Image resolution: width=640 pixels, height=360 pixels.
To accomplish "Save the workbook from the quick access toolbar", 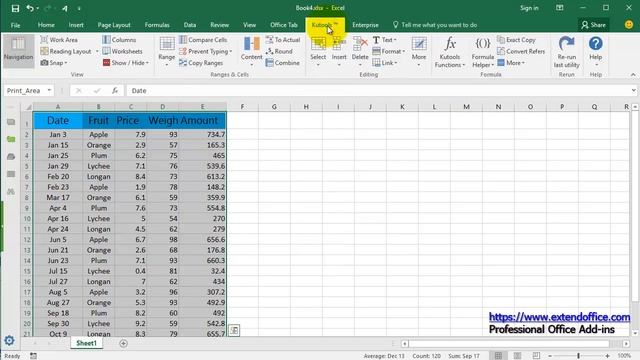I will (x=15, y=8).
